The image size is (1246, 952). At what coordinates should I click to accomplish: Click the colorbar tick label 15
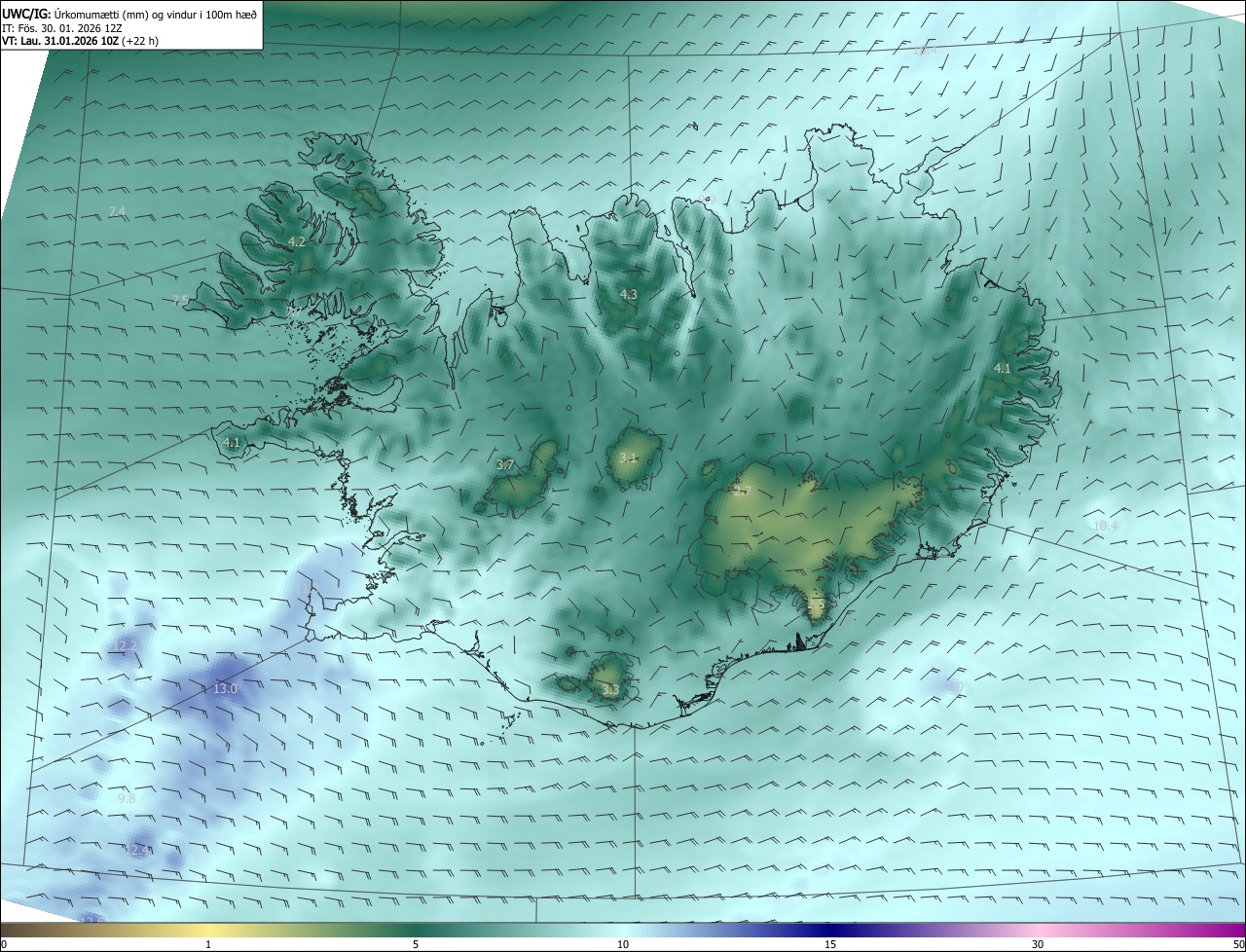[830, 944]
